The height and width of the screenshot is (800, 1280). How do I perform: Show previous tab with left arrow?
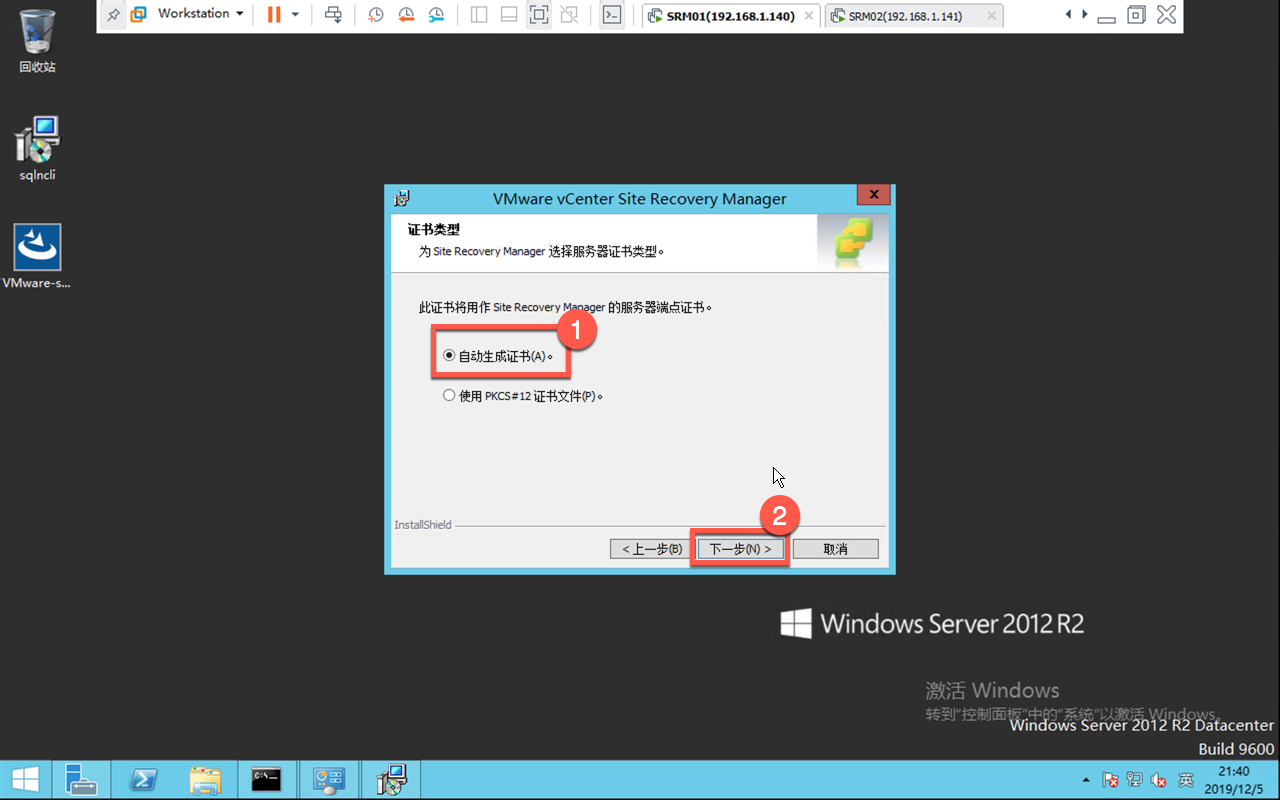(1069, 14)
